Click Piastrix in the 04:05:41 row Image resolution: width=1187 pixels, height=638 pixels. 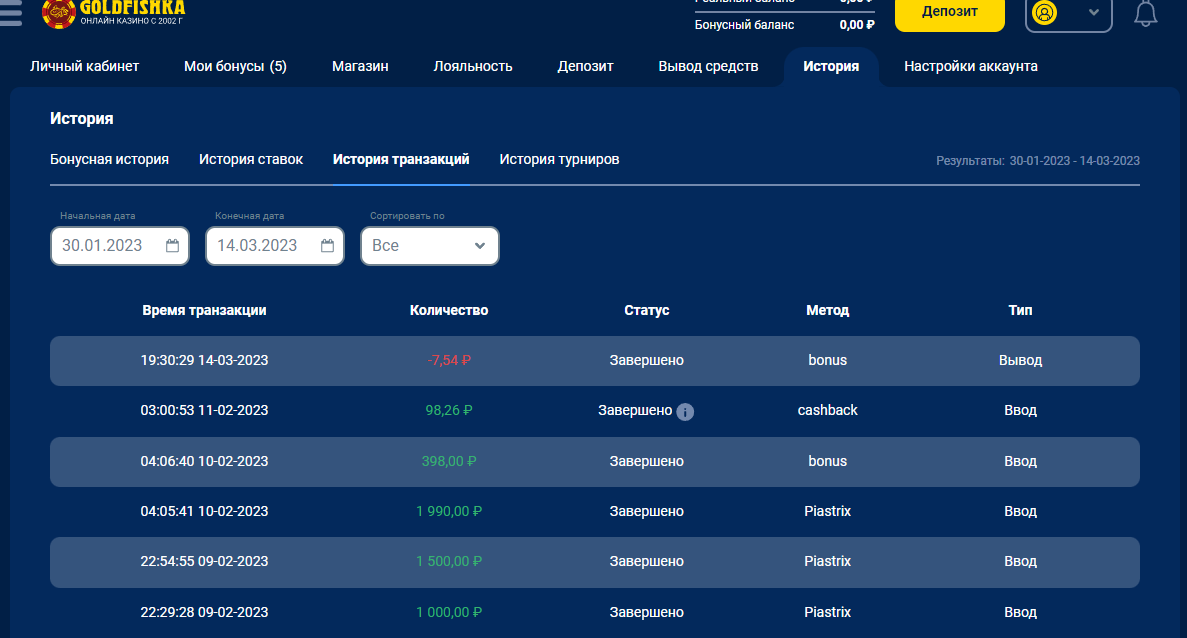coord(827,512)
